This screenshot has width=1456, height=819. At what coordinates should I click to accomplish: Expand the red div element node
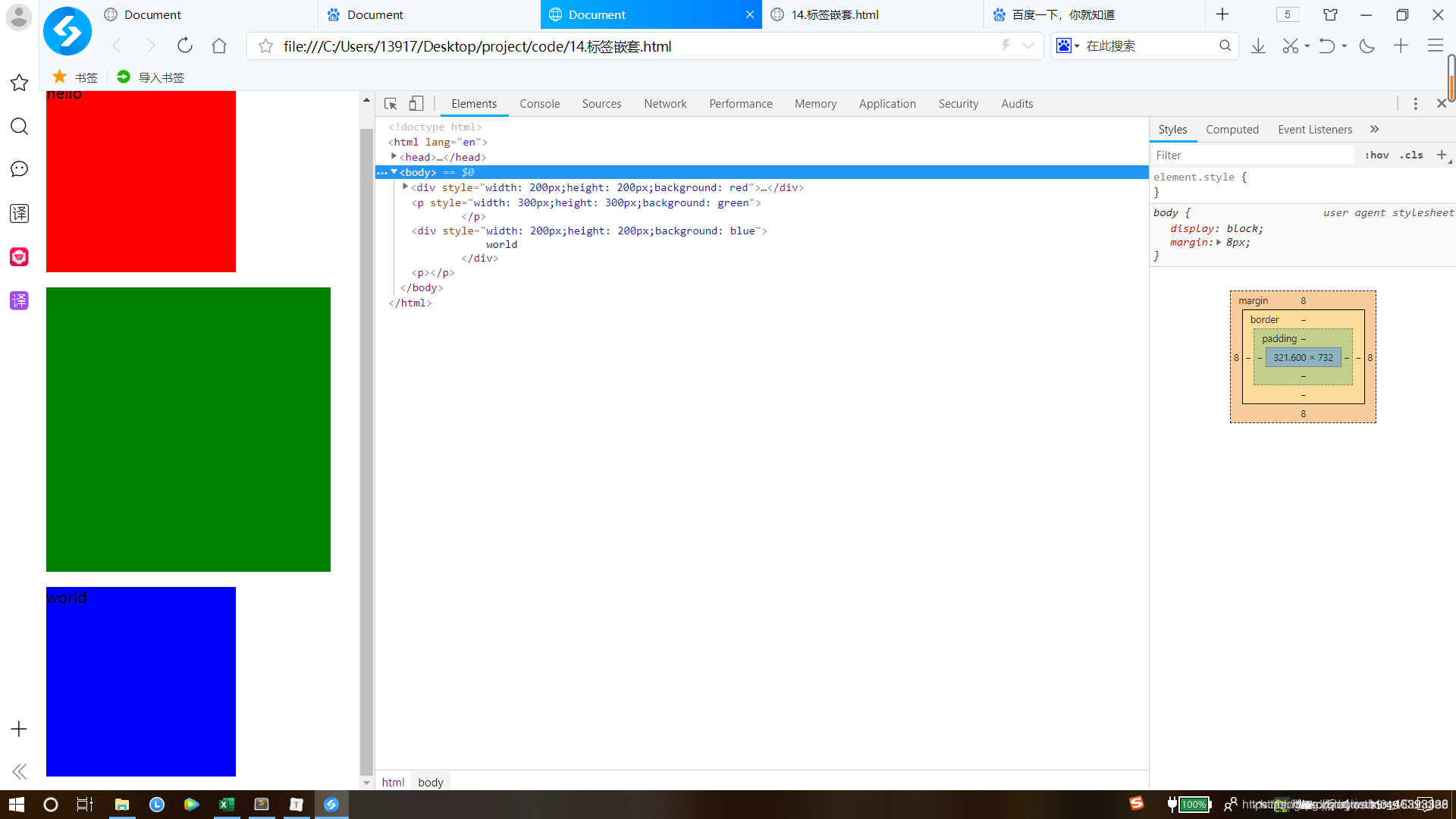pos(405,187)
